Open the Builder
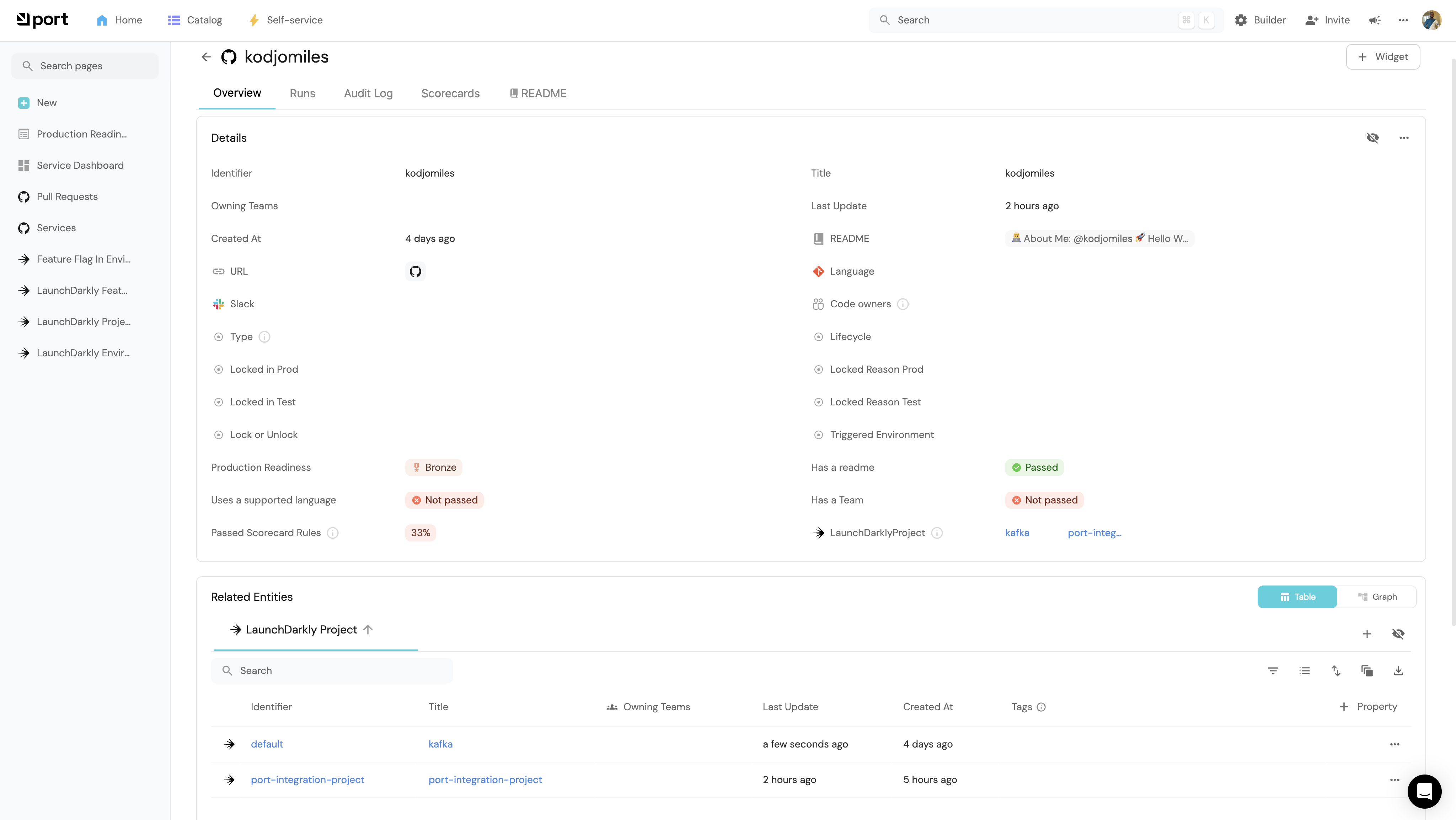Screen dimensions: 1456x820 [x=1260, y=20]
